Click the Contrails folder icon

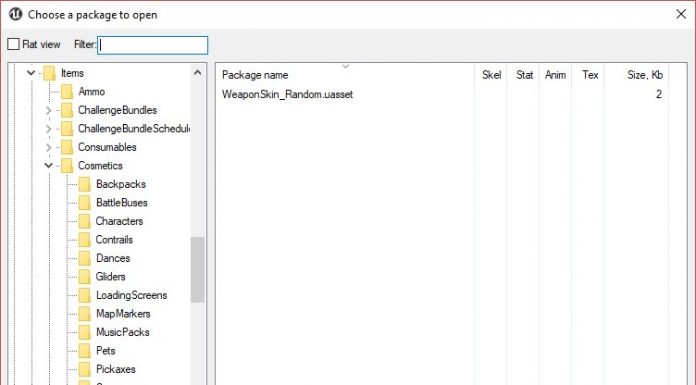(85, 240)
